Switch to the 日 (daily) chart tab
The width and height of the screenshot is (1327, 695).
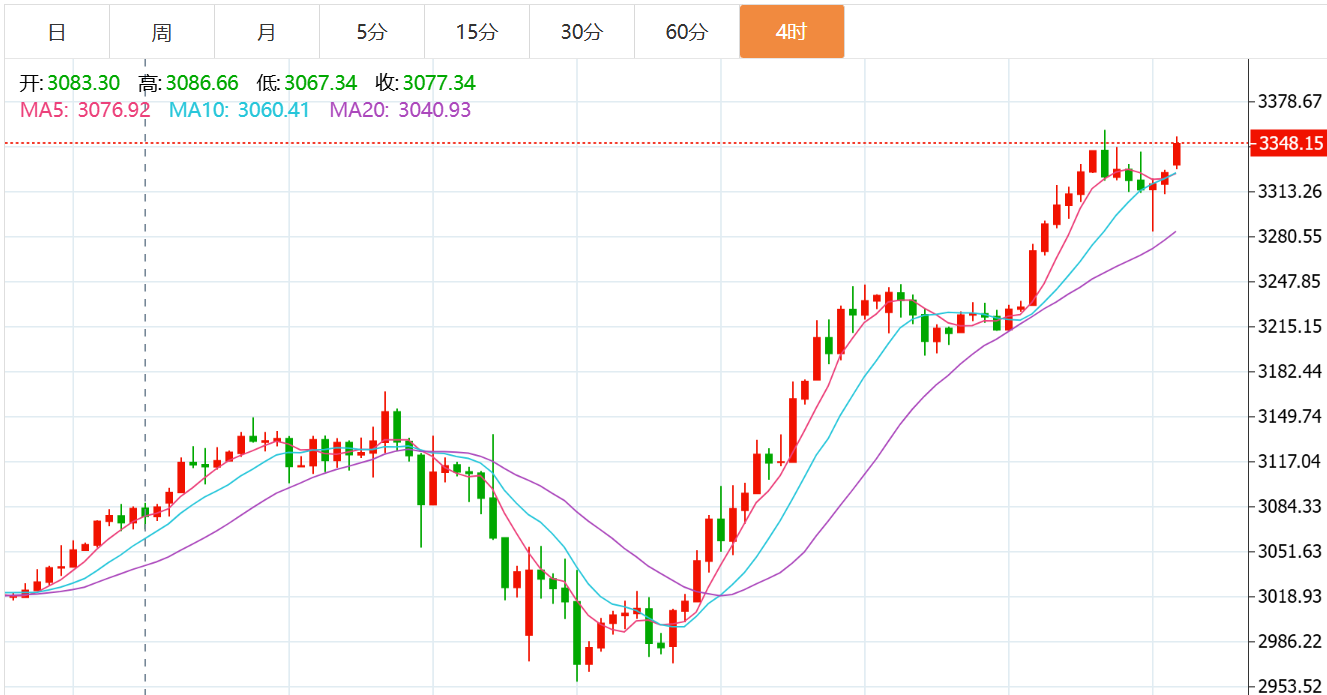click(x=57, y=32)
